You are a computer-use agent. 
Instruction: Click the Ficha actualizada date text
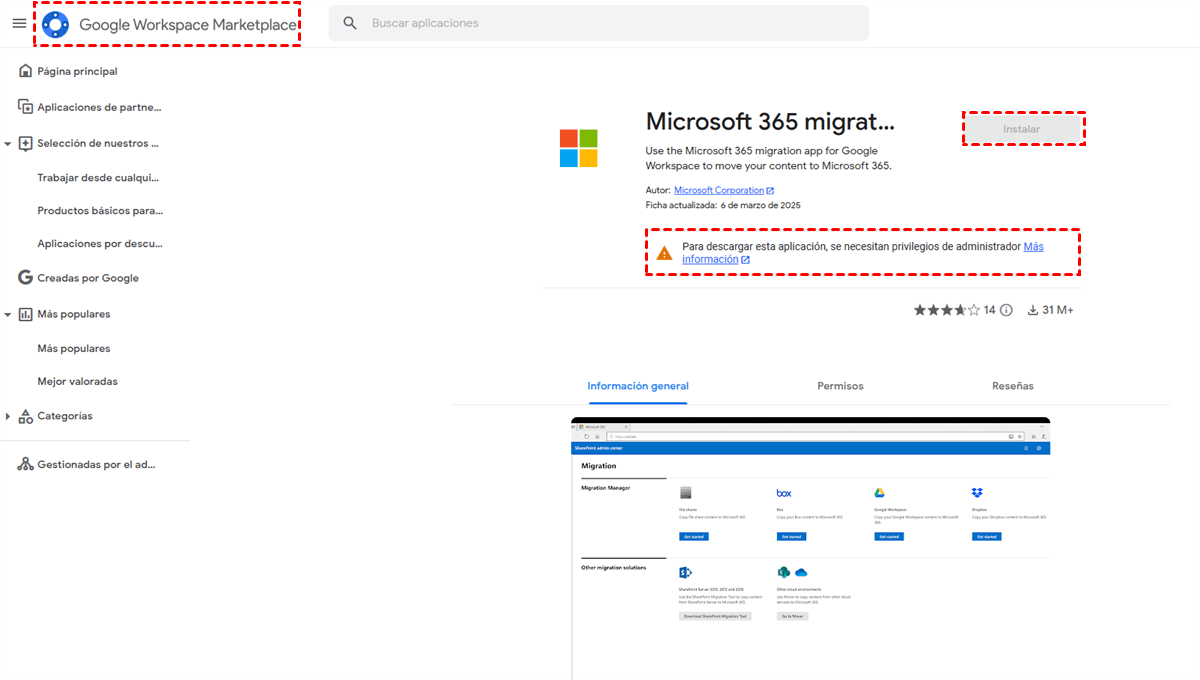pyautogui.click(x=723, y=205)
